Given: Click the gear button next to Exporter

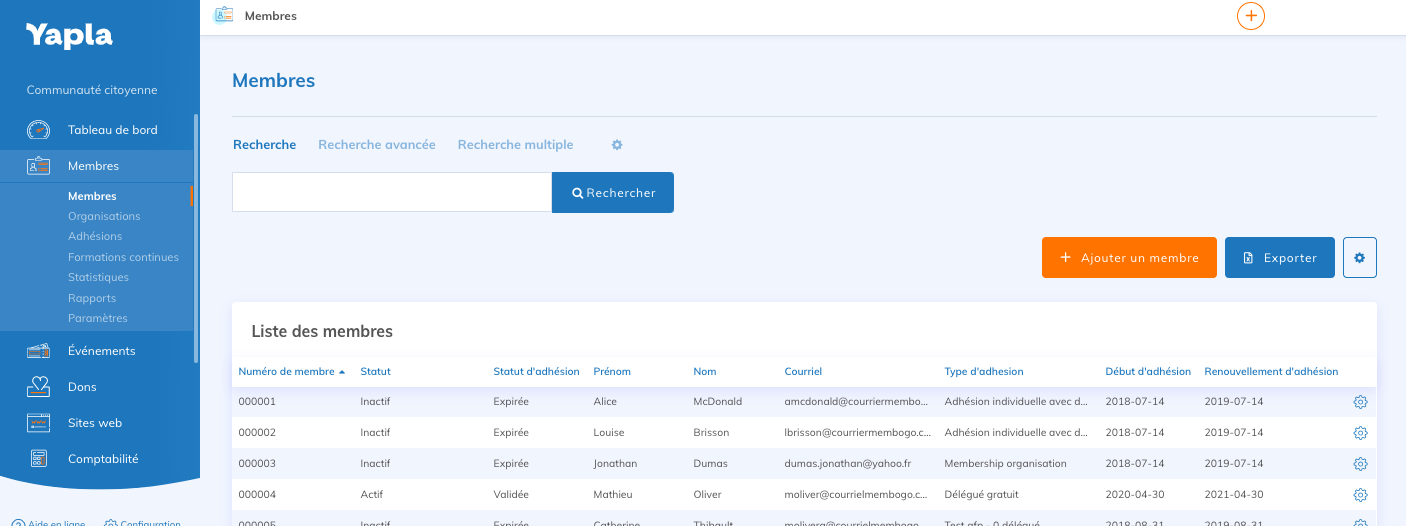Looking at the screenshot, I should tap(1360, 257).
